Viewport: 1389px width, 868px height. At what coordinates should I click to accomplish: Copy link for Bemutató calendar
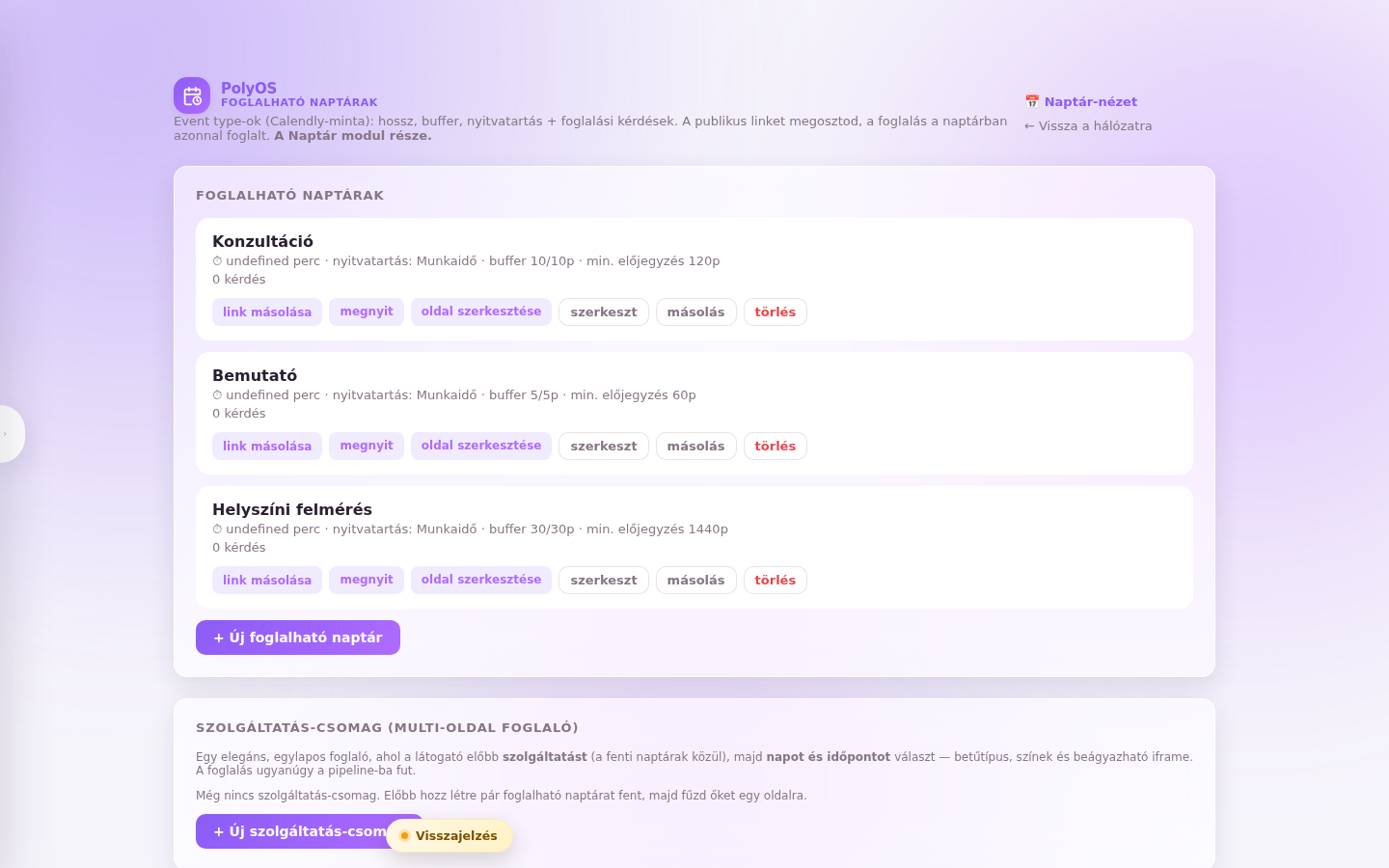pyautogui.click(x=267, y=446)
